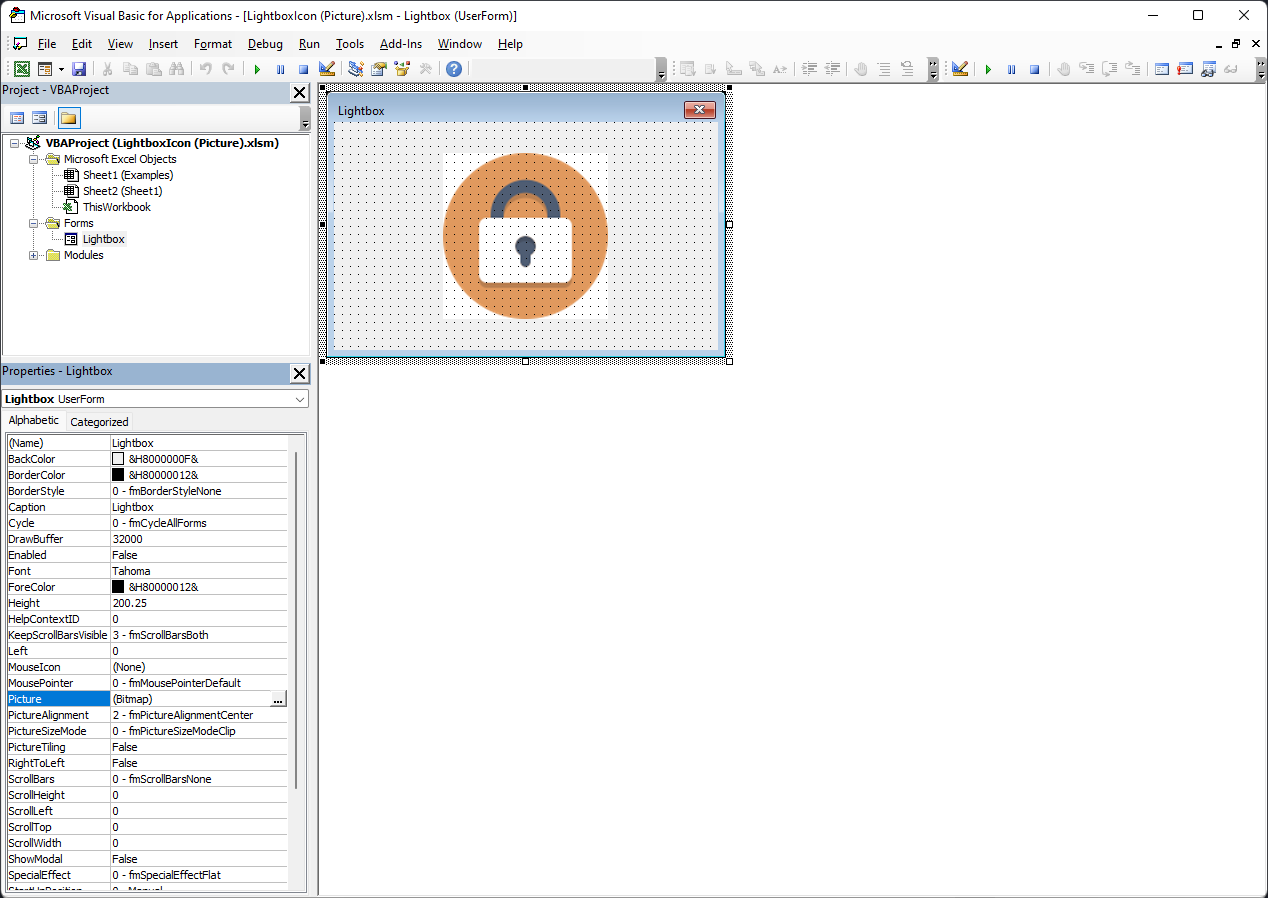
Task: Collapse the Forms folder node
Action: (34, 223)
